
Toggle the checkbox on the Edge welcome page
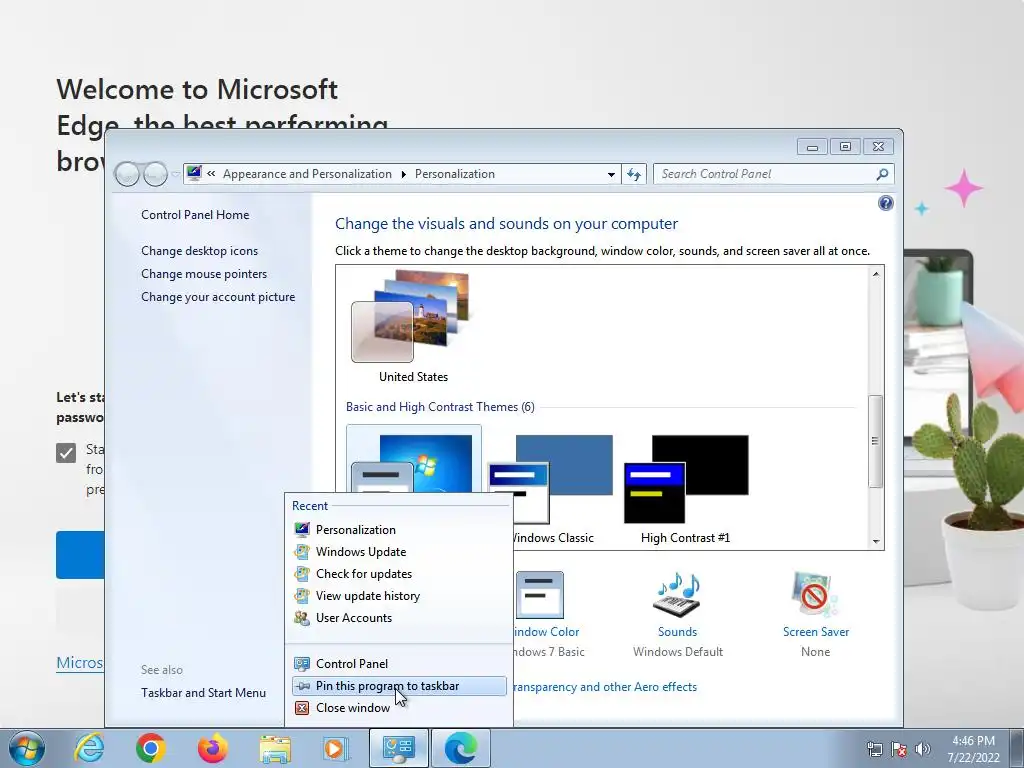[66, 453]
